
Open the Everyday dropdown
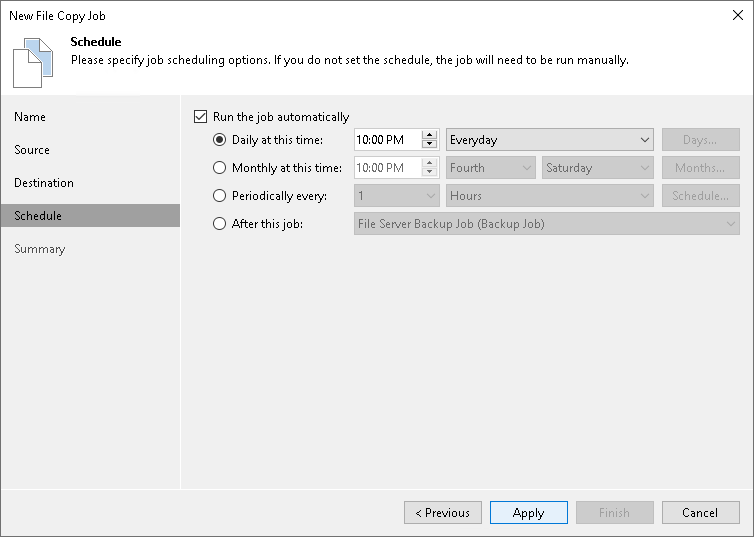550,140
